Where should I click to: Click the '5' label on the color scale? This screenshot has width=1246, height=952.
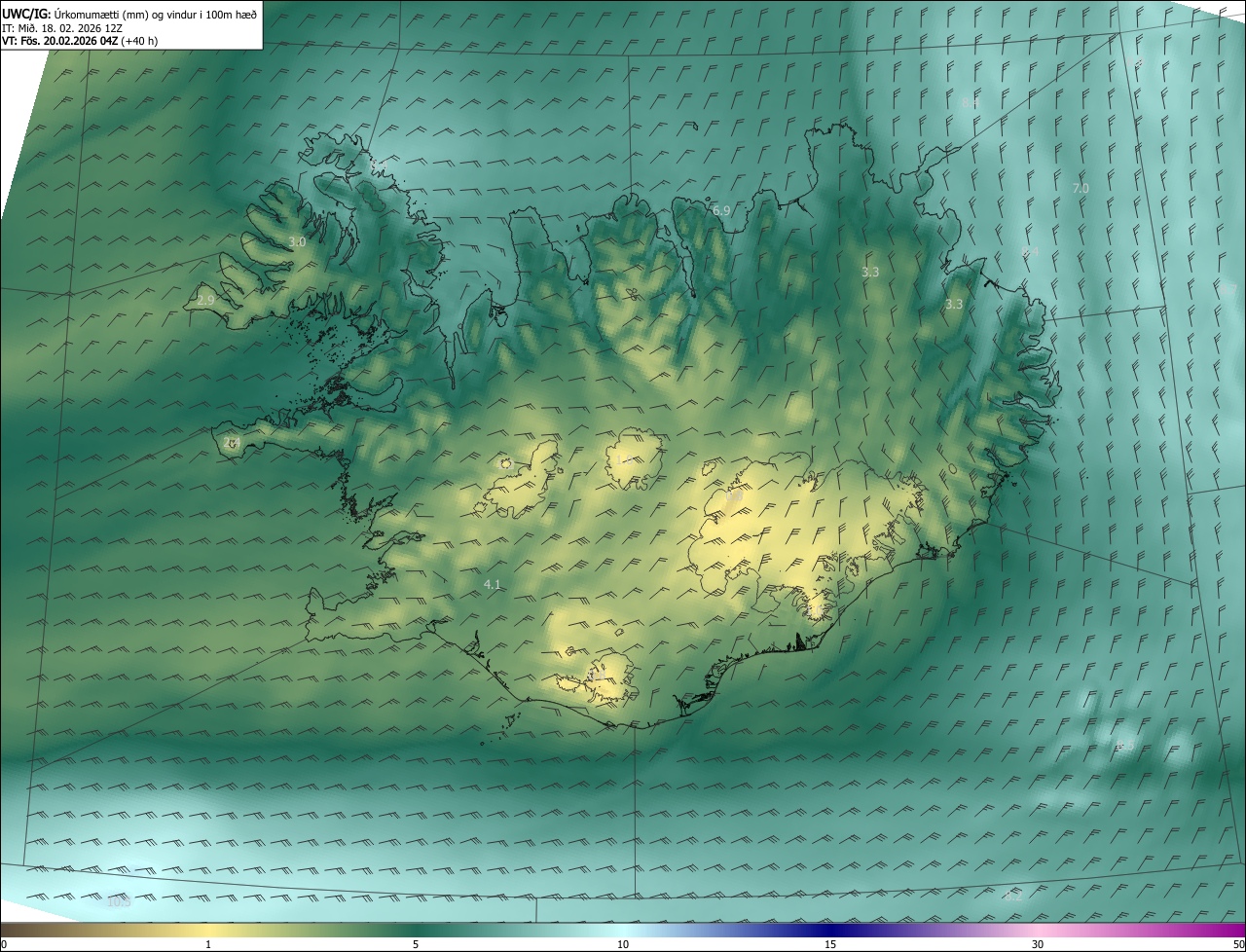click(x=416, y=944)
